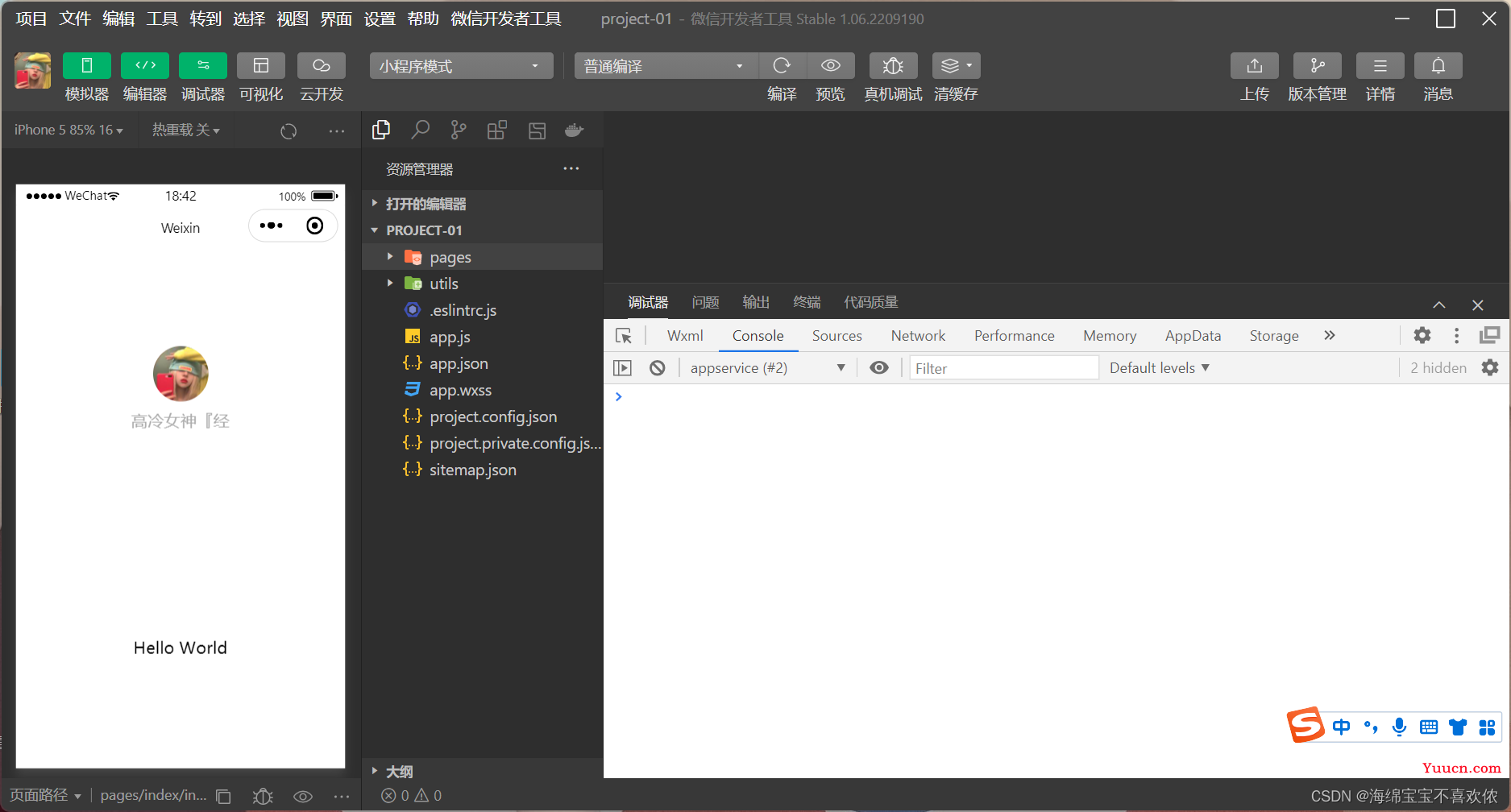Toggle the console sidebar
1511x812 pixels.
[x=622, y=368]
